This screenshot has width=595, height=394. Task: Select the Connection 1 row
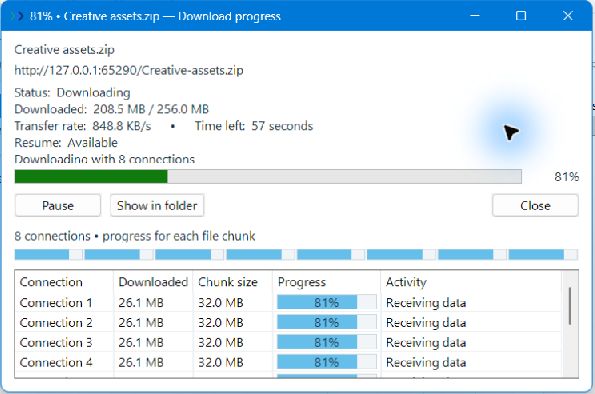pyautogui.click(x=288, y=303)
